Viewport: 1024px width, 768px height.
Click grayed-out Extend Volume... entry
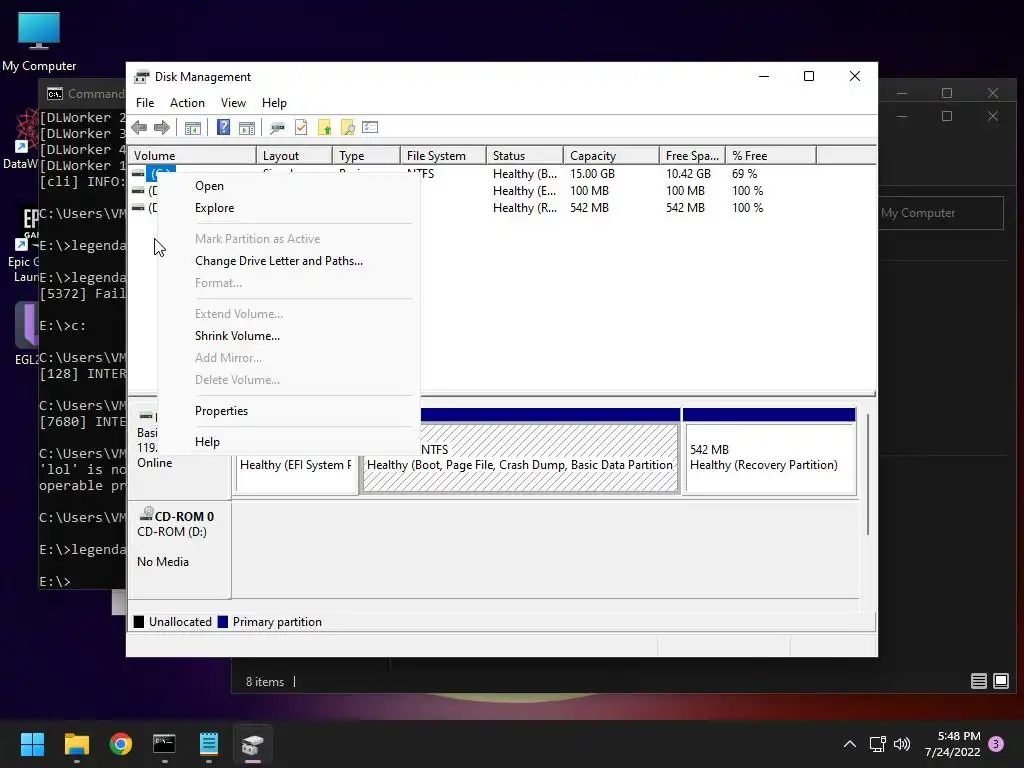tap(288, 314)
